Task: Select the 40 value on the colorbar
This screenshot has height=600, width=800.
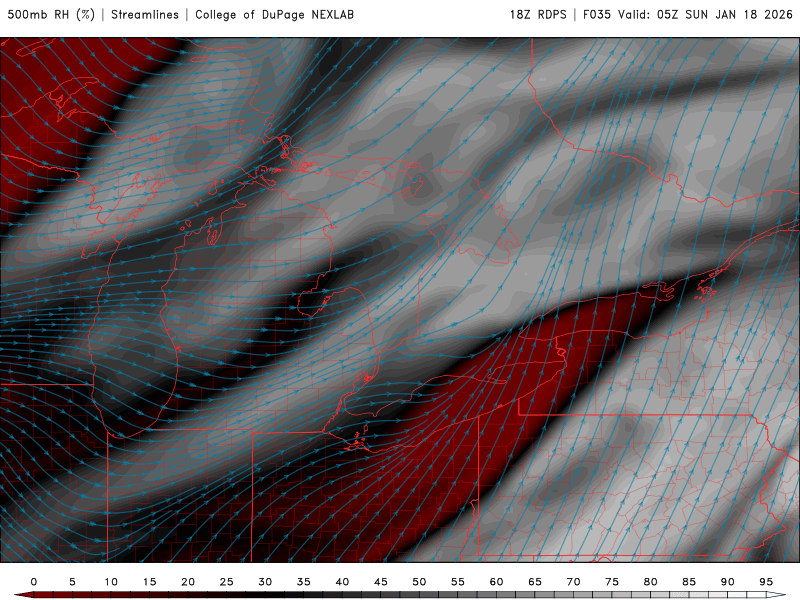Action: click(x=342, y=582)
